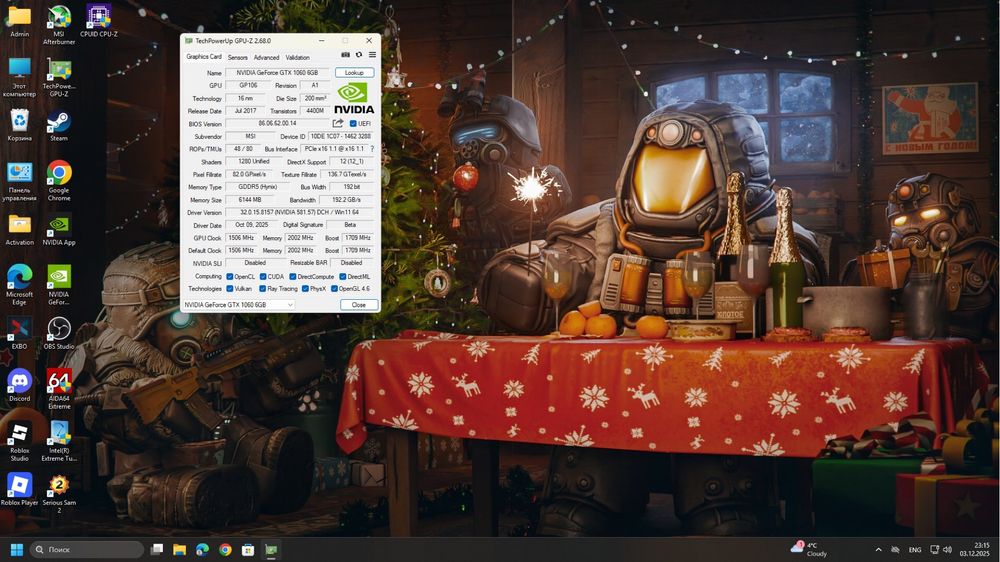Toggle the Ray Tracing checkbox
The width and height of the screenshot is (1000, 562).
263,288
